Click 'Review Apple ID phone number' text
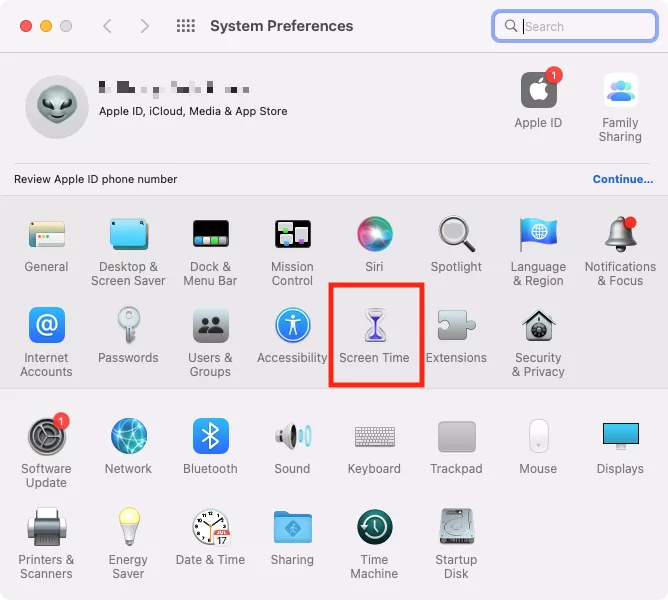 (x=95, y=179)
